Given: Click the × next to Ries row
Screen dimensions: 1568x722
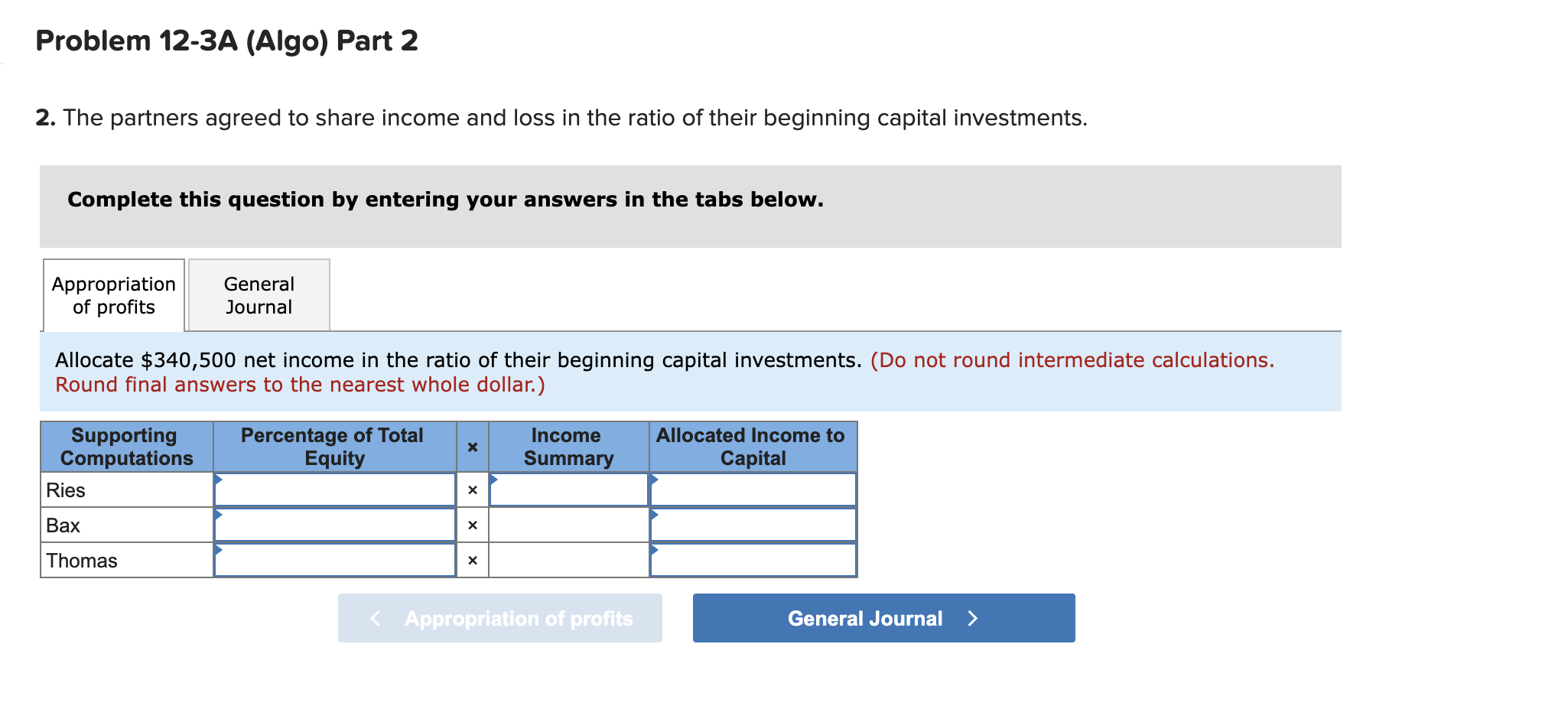Looking at the screenshot, I should pos(472,489).
